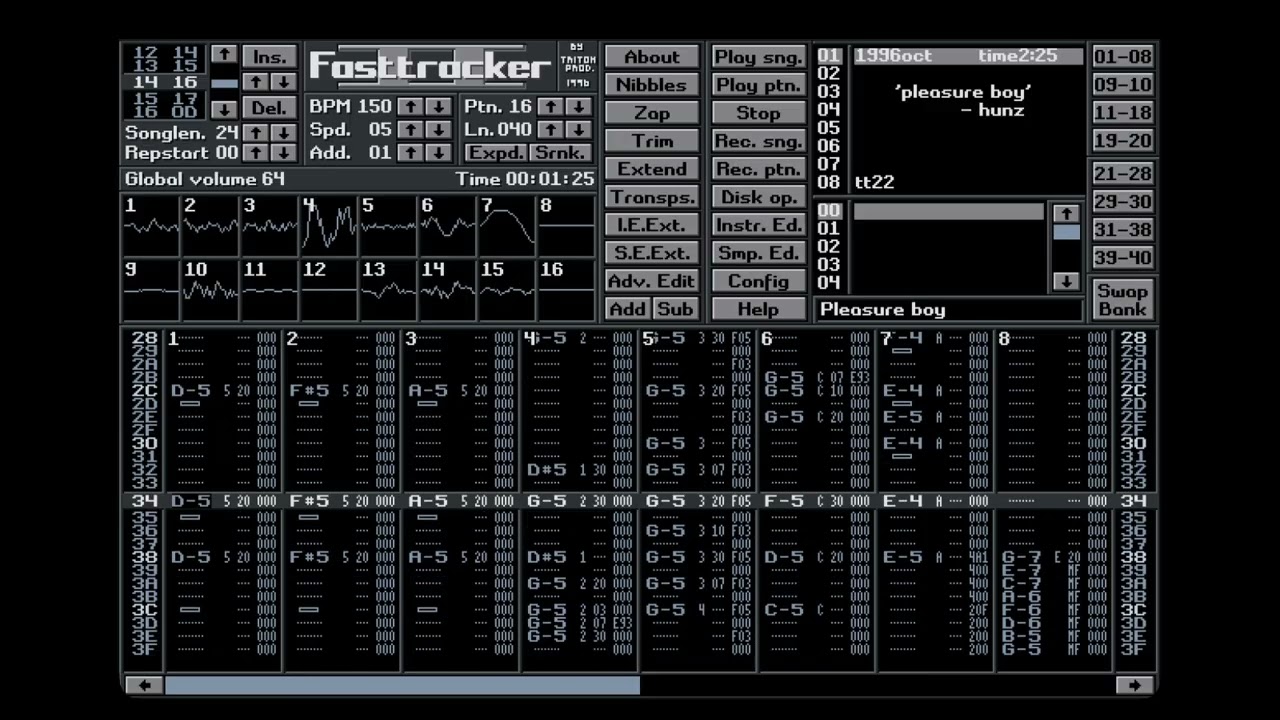Decrease pattern length Ln. with down arrow
This screenshot has width=1280, height=720.
(578, 129)
